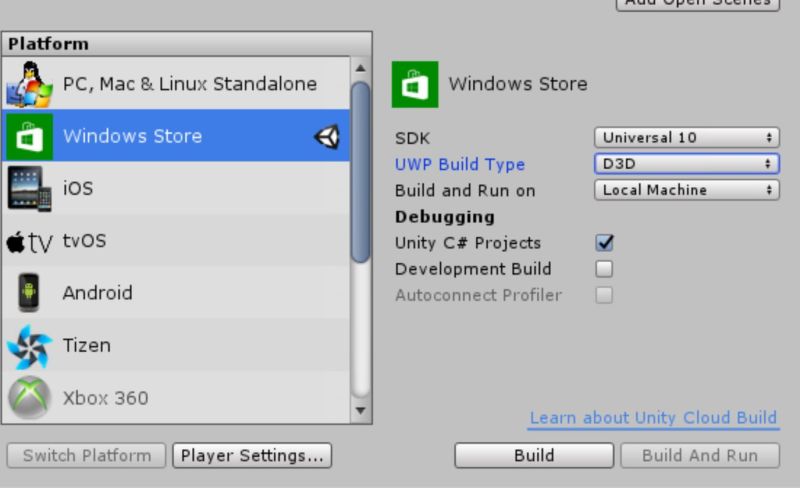Select the Tizen platform label
The image size is (800, 488).
pos(87,346)
